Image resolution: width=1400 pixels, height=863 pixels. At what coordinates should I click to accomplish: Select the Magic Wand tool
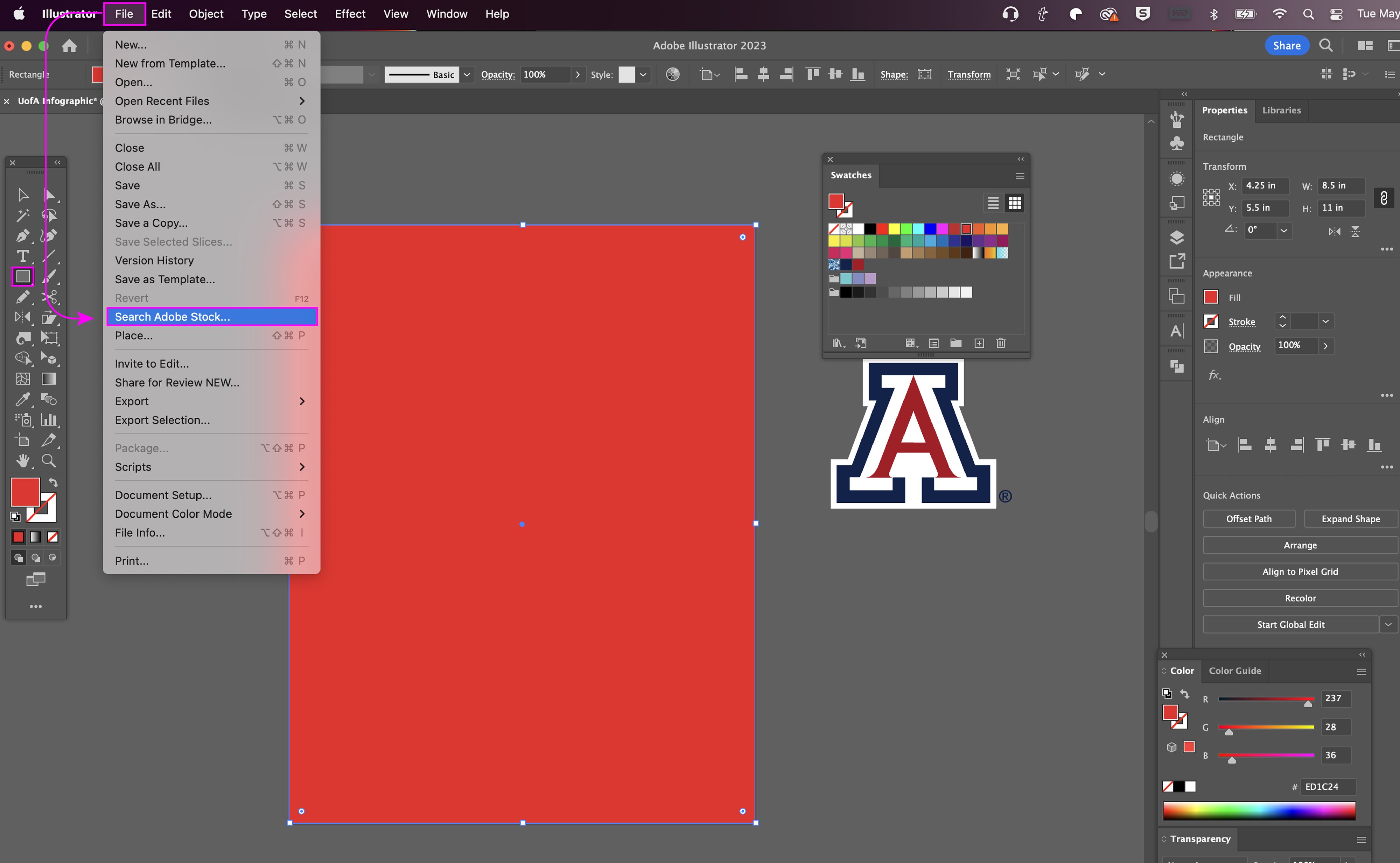pos(22,215)
